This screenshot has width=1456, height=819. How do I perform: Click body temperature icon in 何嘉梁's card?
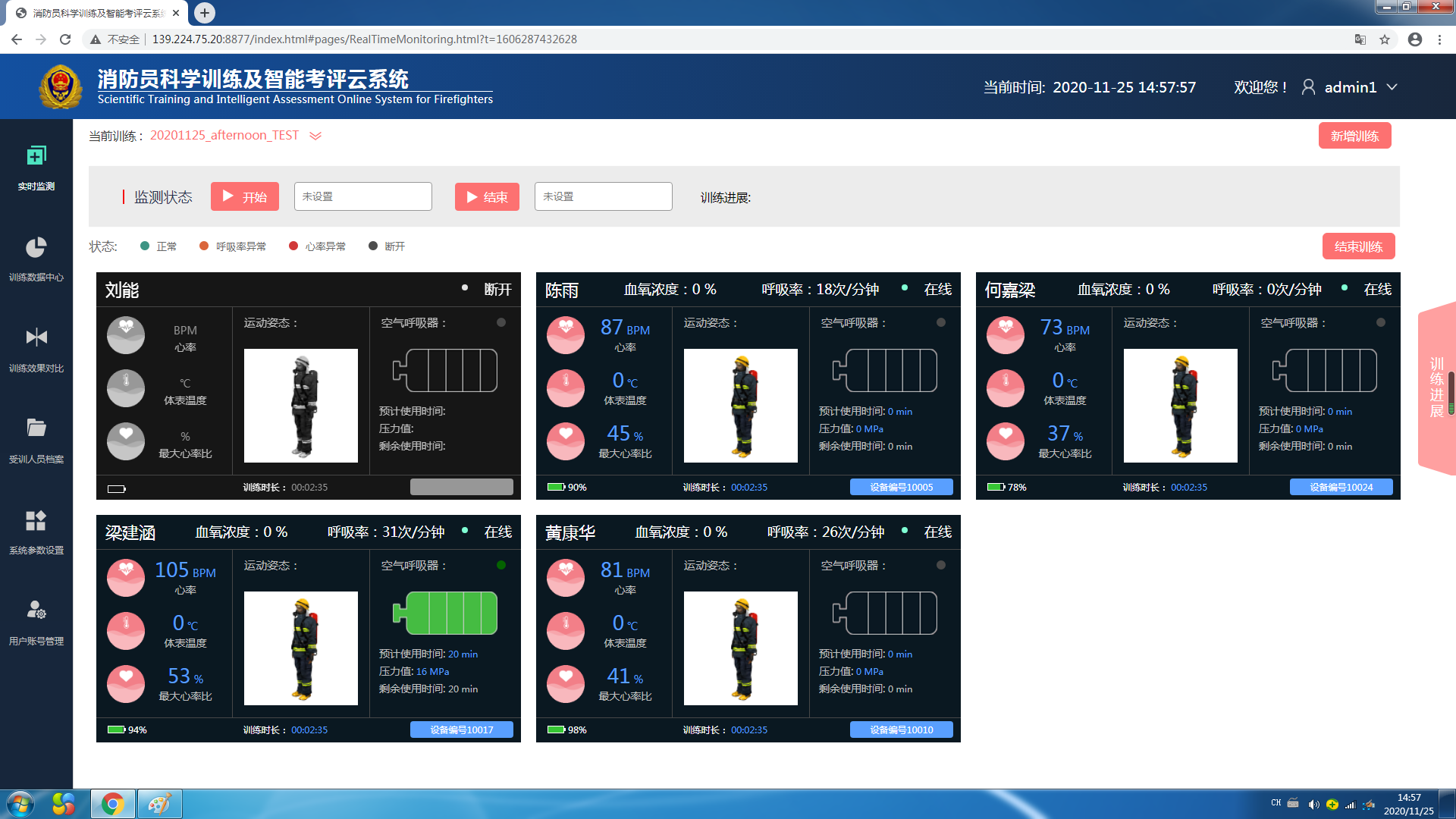tap(1006, 388)
